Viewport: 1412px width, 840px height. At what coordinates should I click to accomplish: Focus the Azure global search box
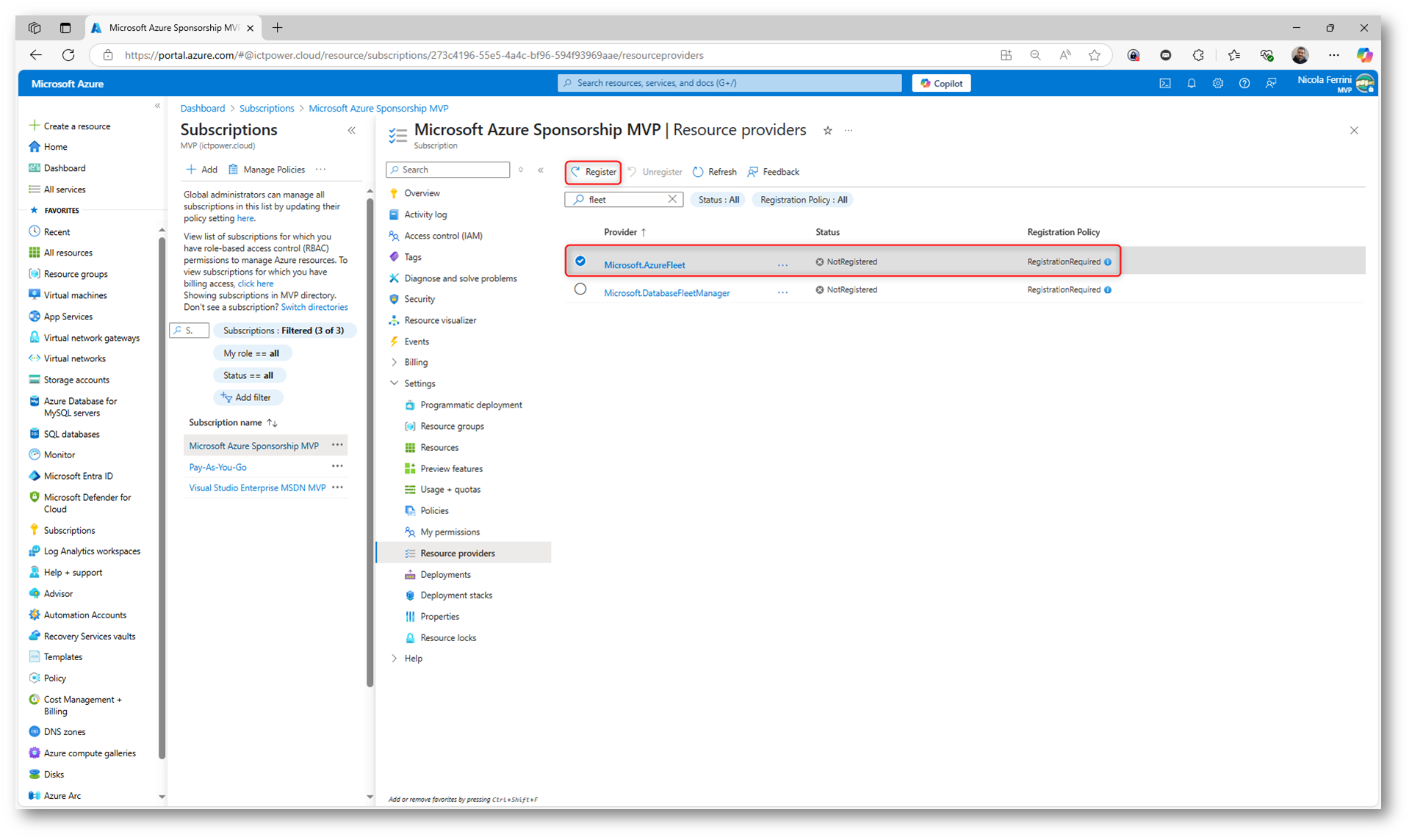tap(730, 83)
